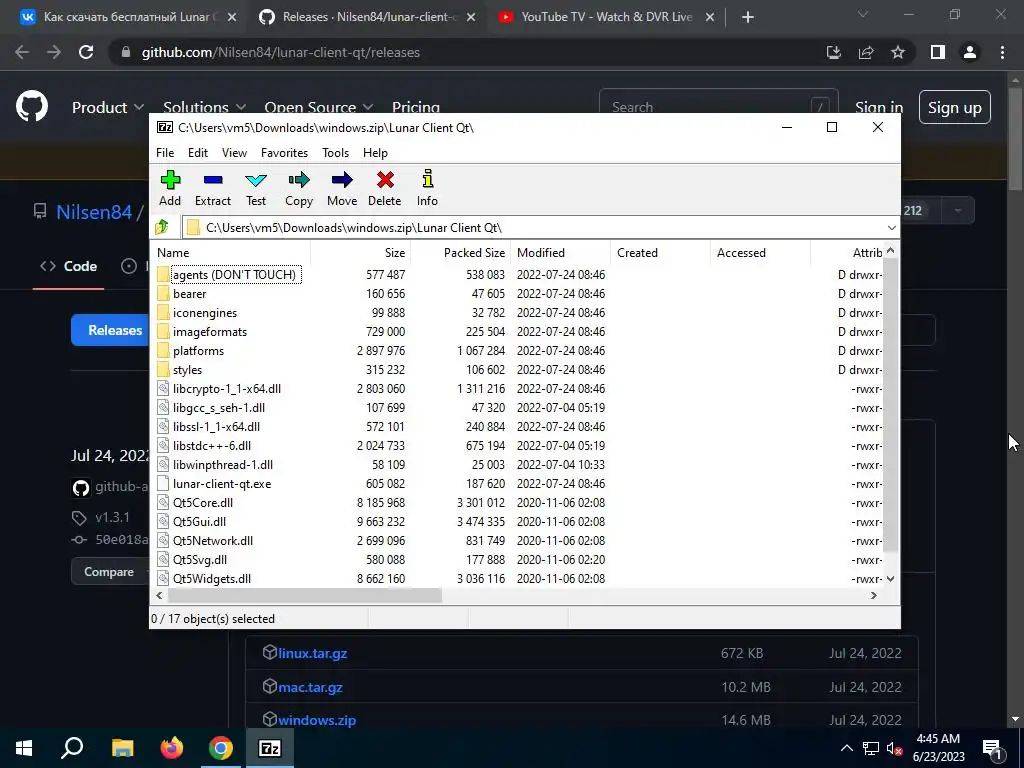Launch Firefox from the taskbar
1024x768 pixels.
click(172, 748)
